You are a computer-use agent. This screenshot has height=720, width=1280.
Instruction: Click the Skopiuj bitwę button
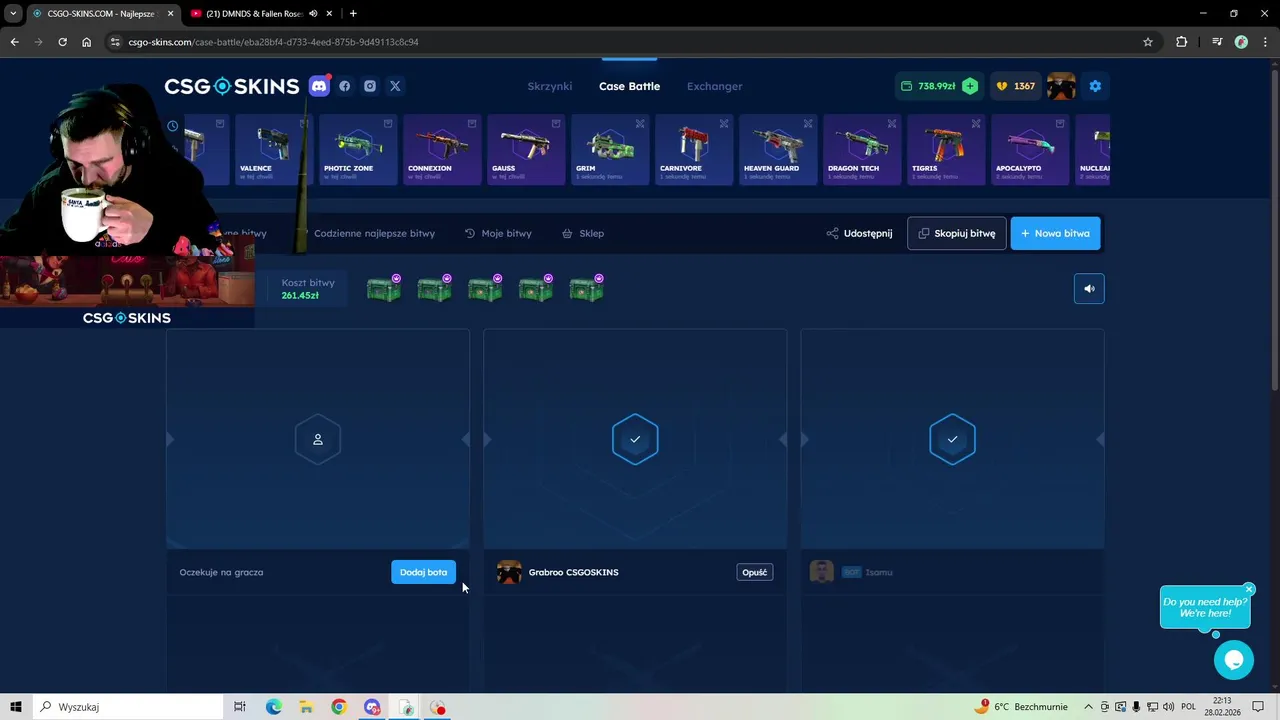click(957, 233)
